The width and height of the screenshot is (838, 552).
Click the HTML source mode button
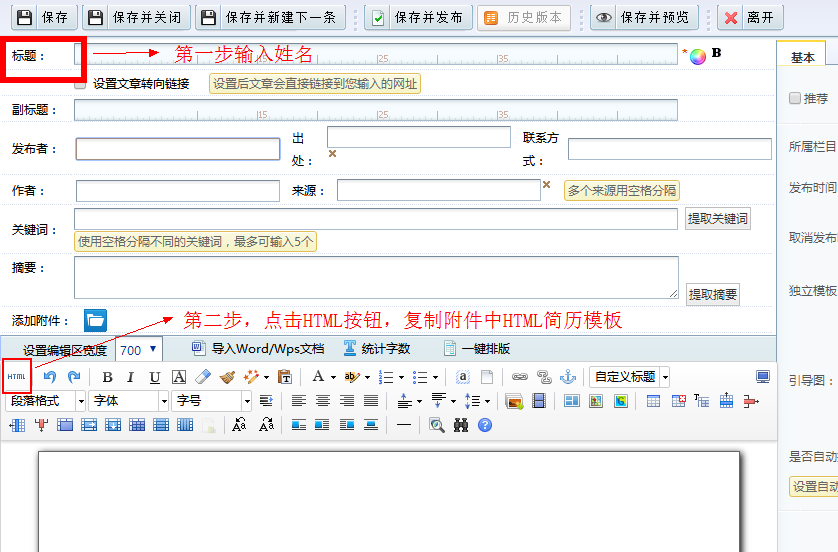17,376
